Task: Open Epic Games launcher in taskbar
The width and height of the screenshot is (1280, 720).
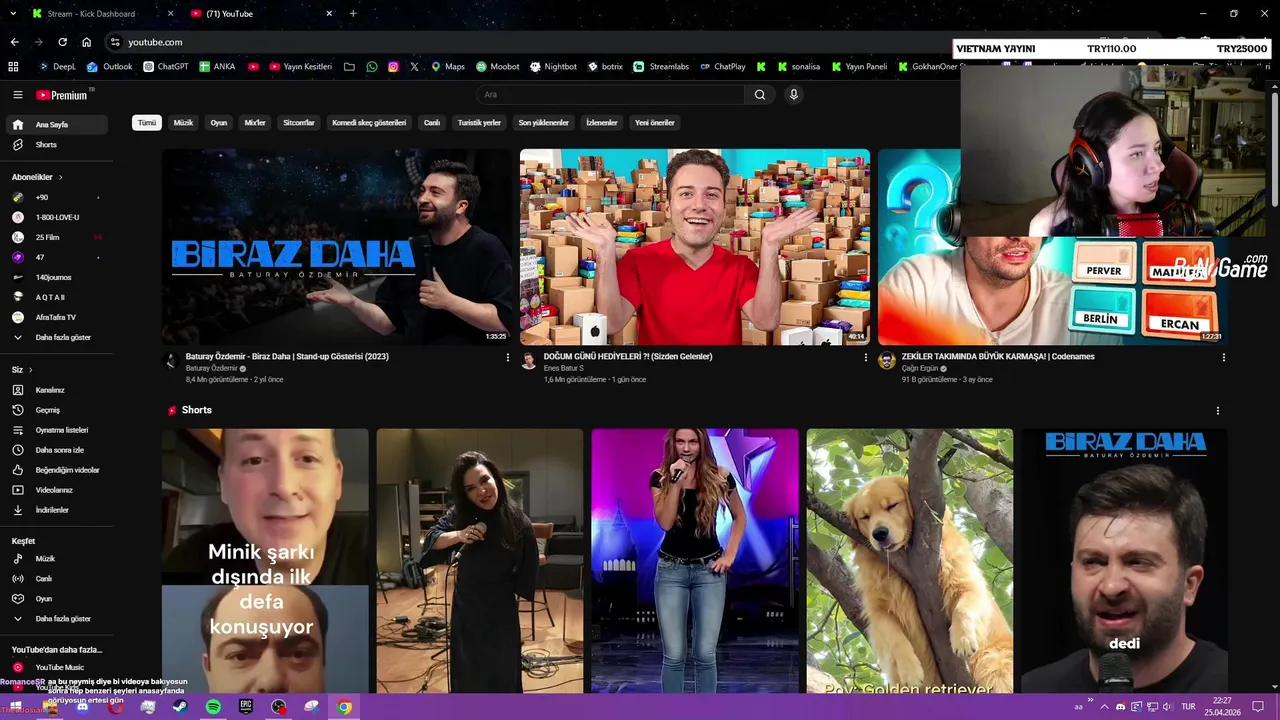Action: [x=246, y=707]
